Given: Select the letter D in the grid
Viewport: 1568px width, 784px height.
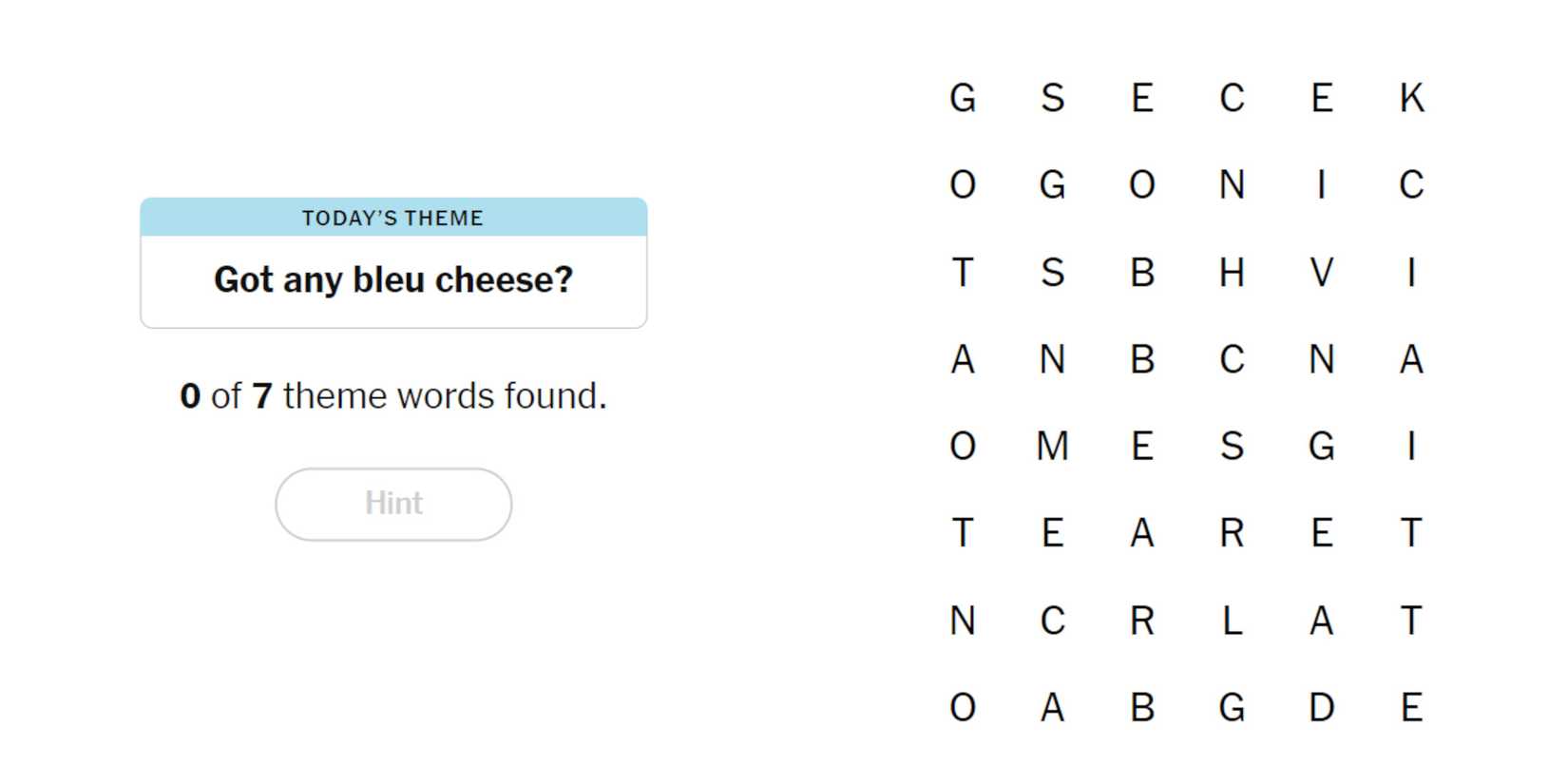Looking at the screenshot, I should coord(1321,708).
